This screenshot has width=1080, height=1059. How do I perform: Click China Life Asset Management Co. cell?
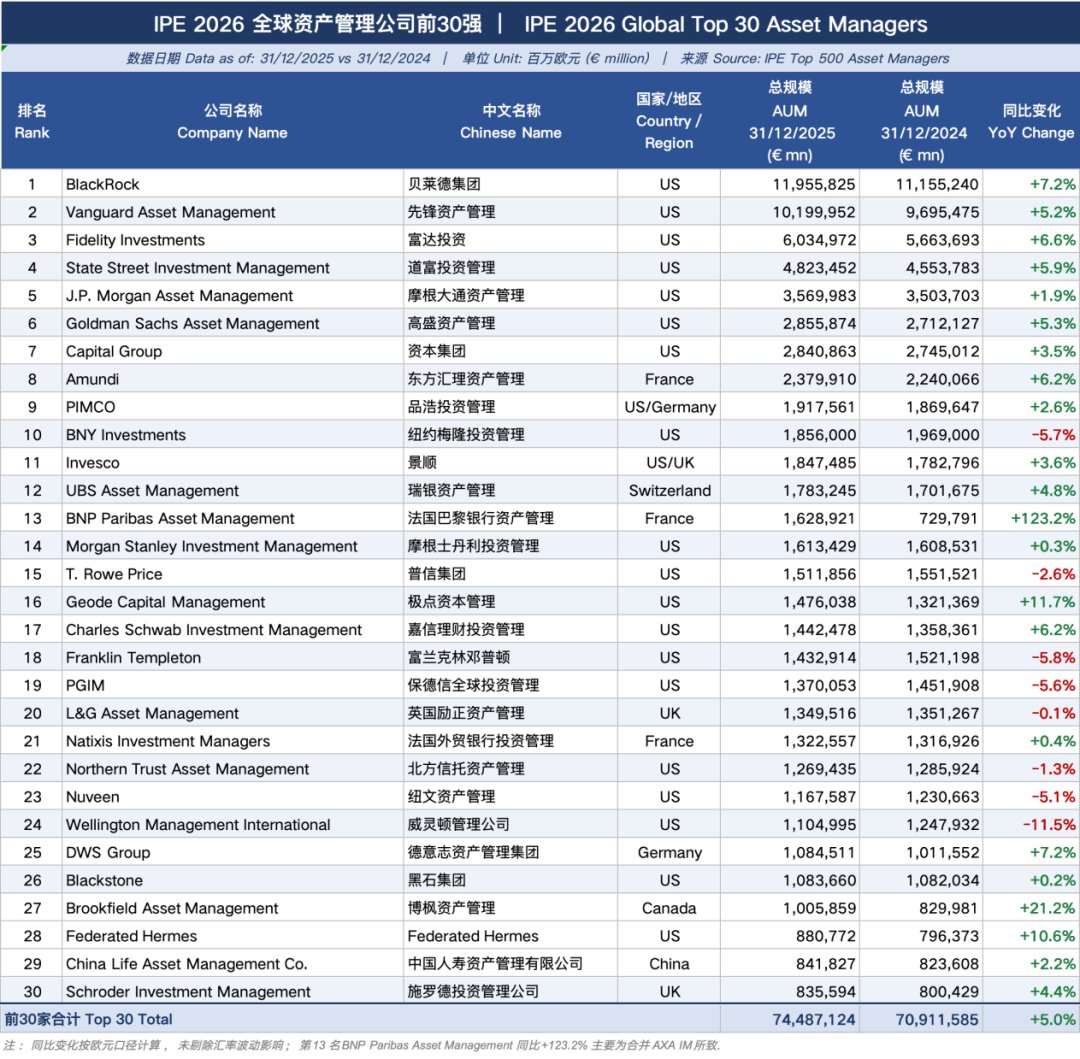(233, 964)
